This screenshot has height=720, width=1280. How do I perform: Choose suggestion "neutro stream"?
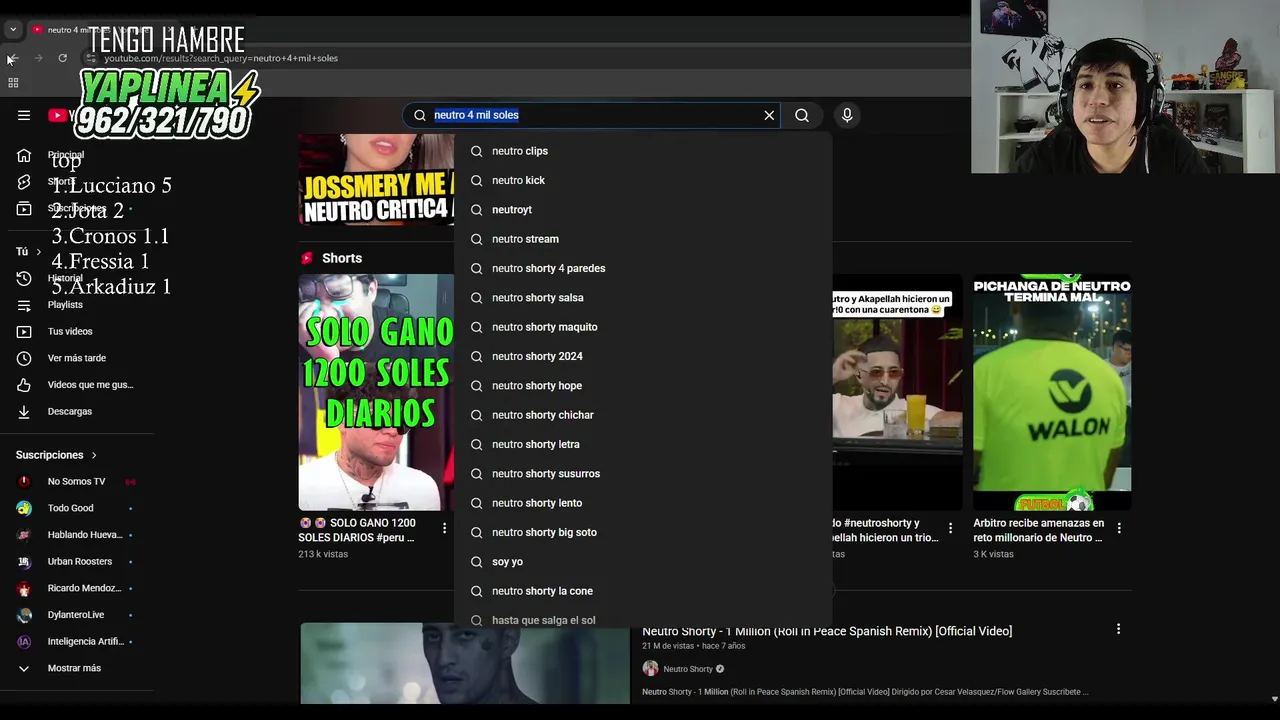pos(643,239)
